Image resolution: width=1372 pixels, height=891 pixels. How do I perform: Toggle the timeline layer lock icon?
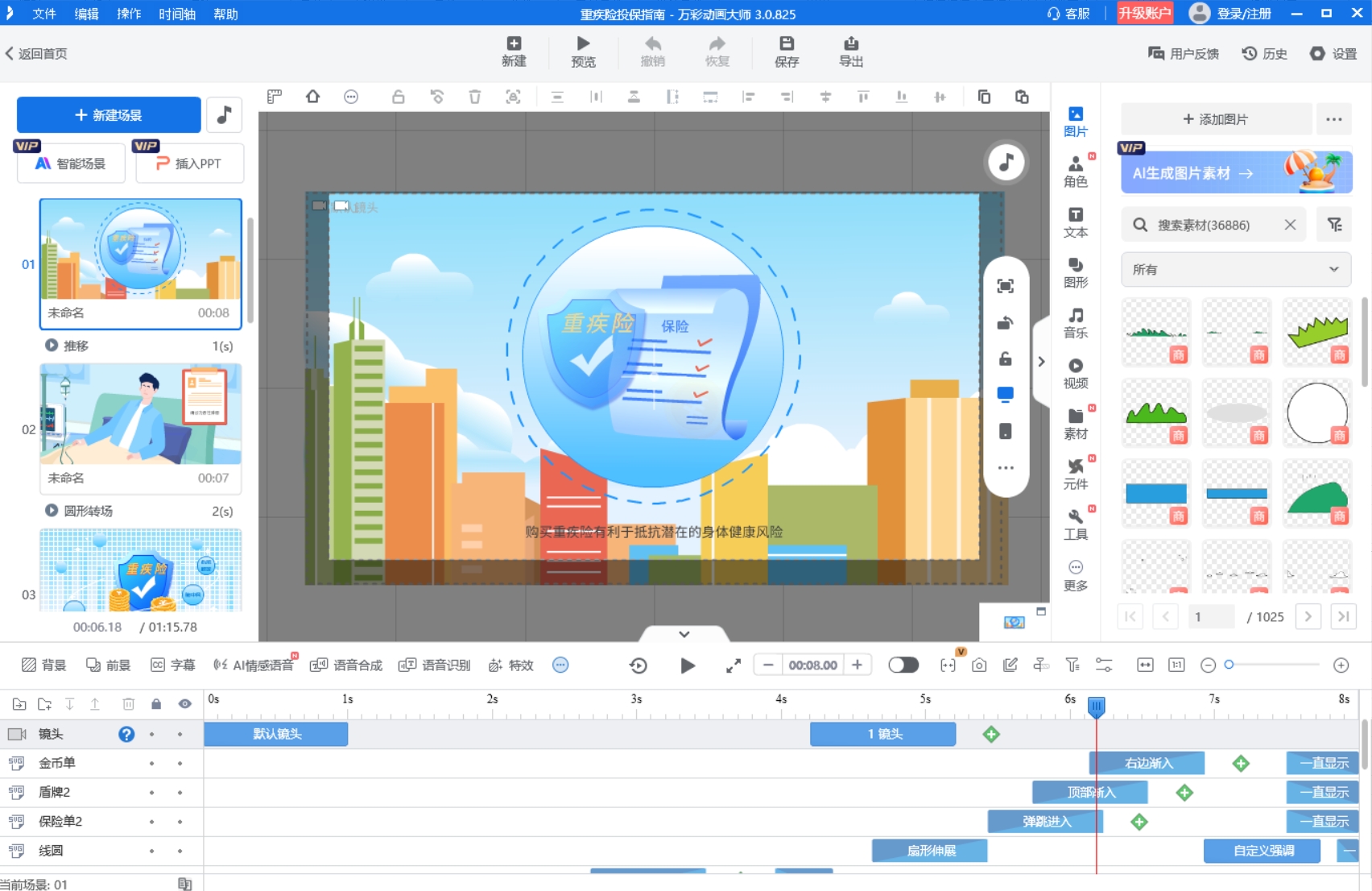point(156,704)
